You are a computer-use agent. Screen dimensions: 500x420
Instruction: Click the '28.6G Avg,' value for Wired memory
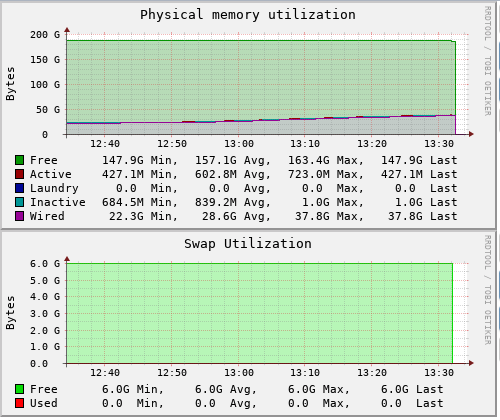pos(237,216)
